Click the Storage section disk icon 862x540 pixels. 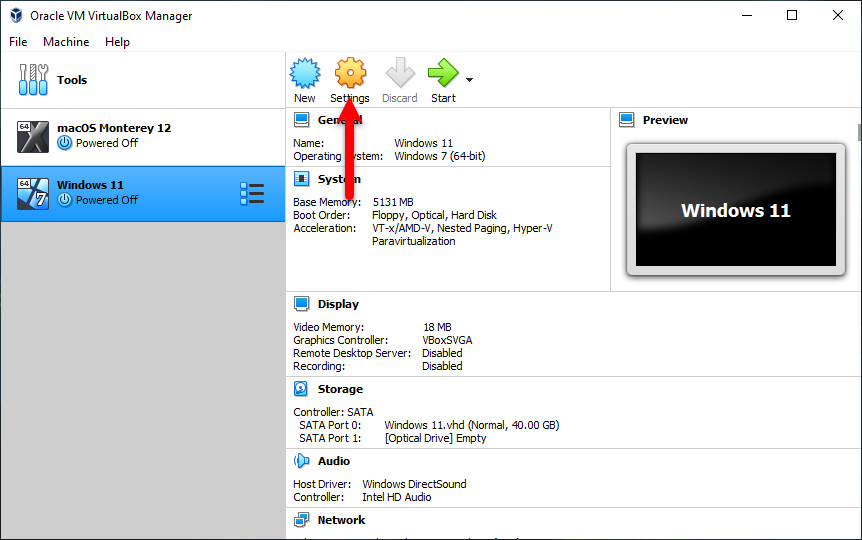(301, 389)
